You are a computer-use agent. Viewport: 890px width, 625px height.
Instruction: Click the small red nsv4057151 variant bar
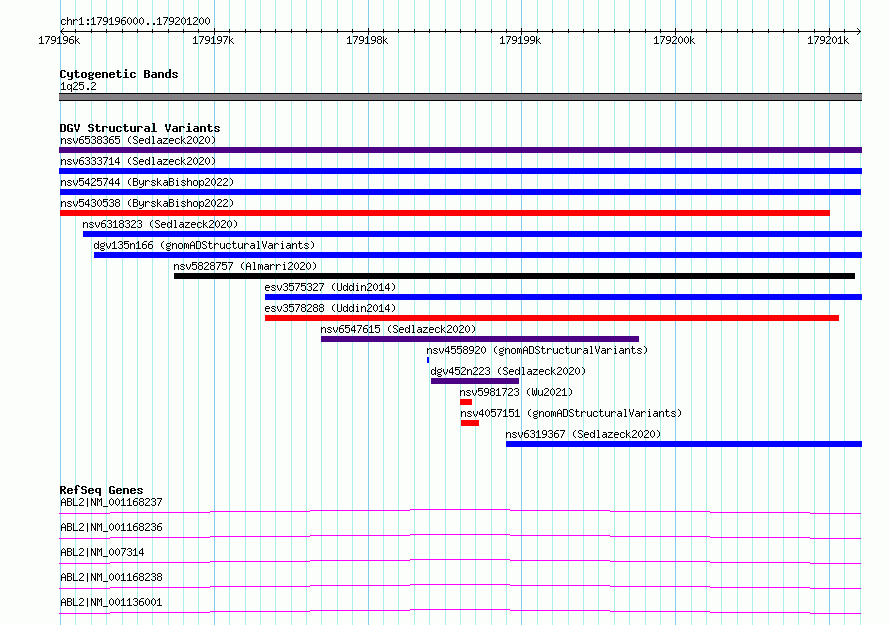[x=470, y=423]
